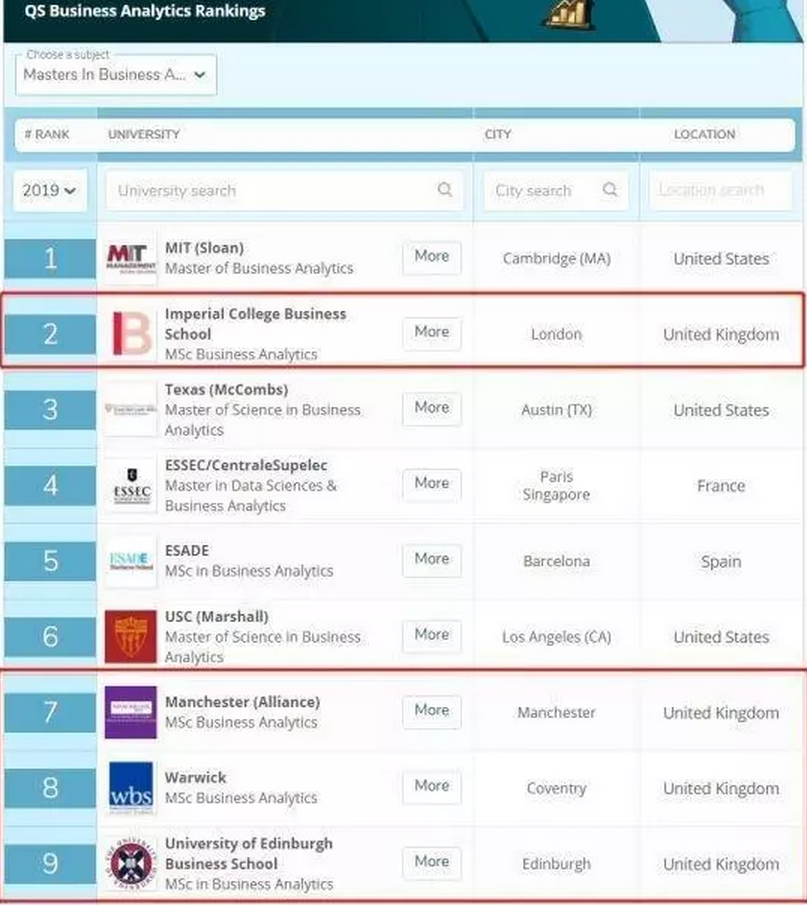The image size is (807, 905).
Task: Click More button for ESSEC/CentraleSupelec
Action: (432, 484)
